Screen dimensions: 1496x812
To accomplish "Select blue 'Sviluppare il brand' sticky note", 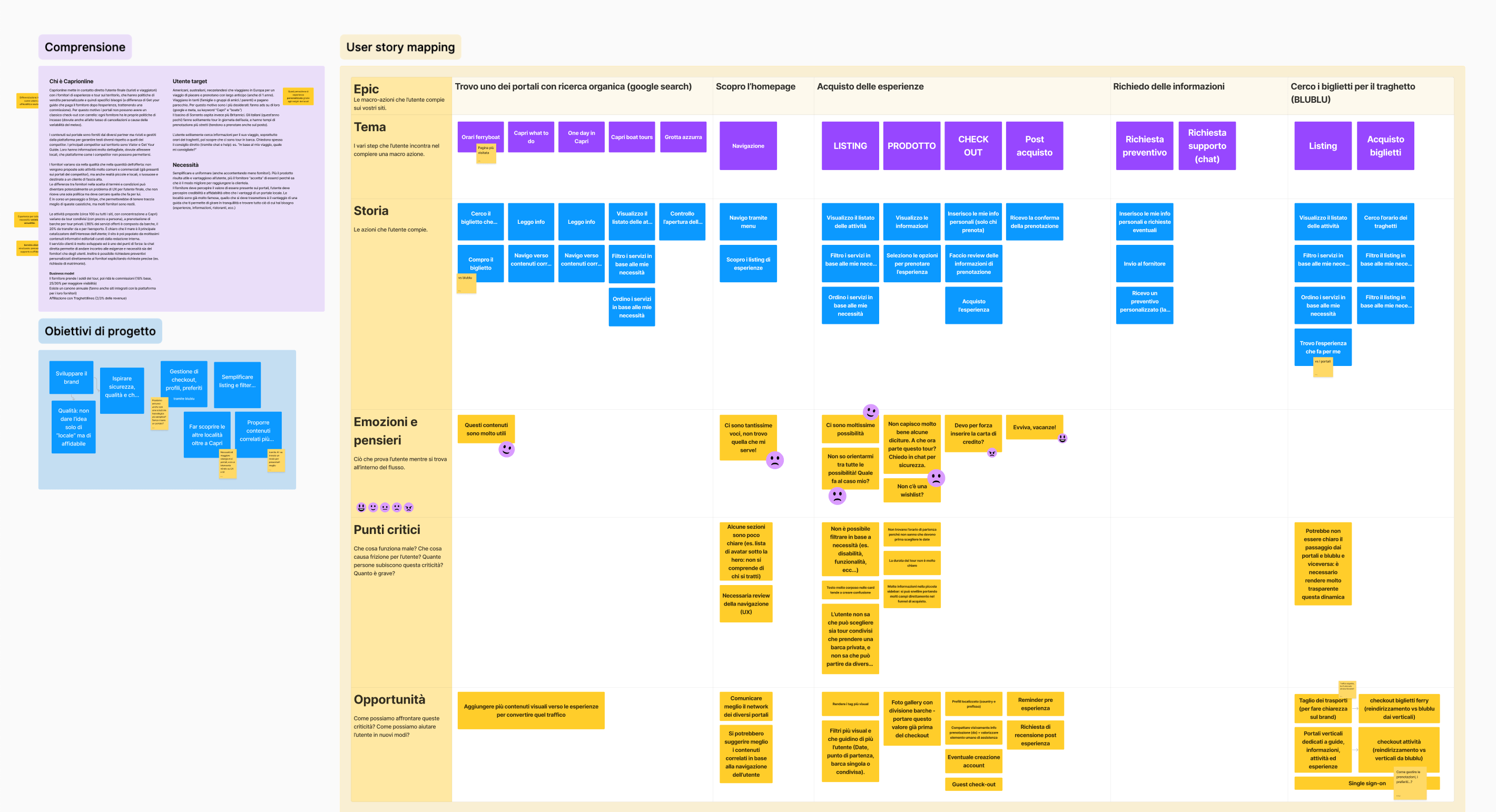I will click(x=71, y=377).
